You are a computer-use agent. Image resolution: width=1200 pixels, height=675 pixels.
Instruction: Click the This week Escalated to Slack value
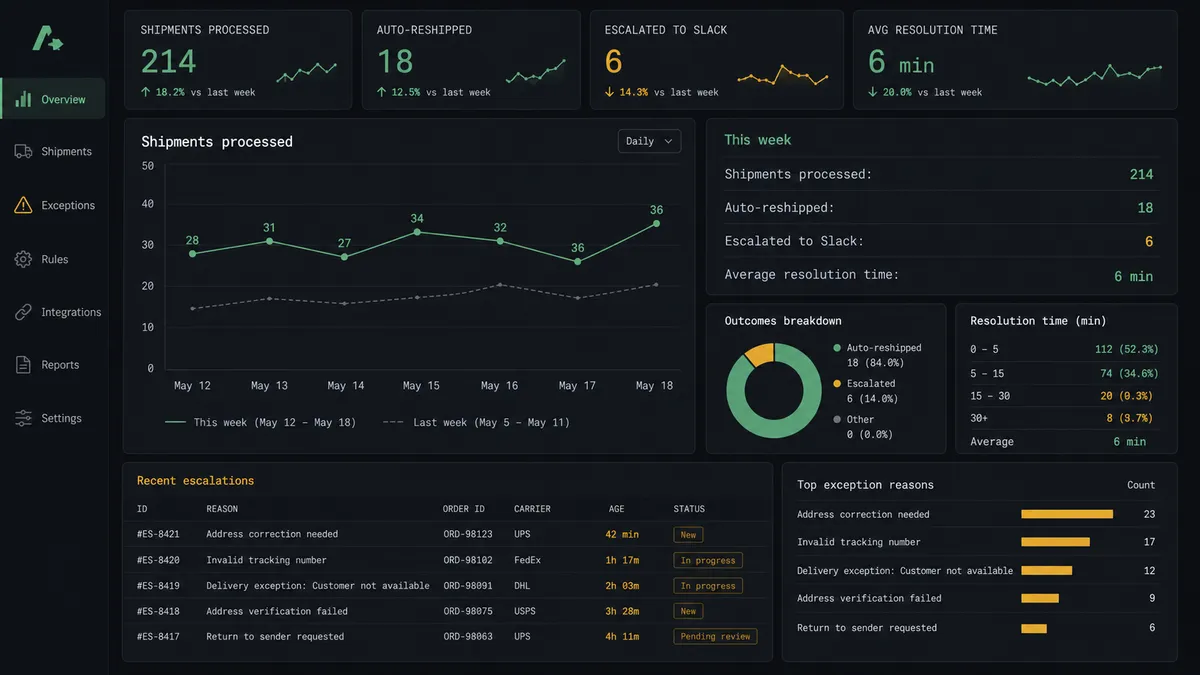point(1149,241)
